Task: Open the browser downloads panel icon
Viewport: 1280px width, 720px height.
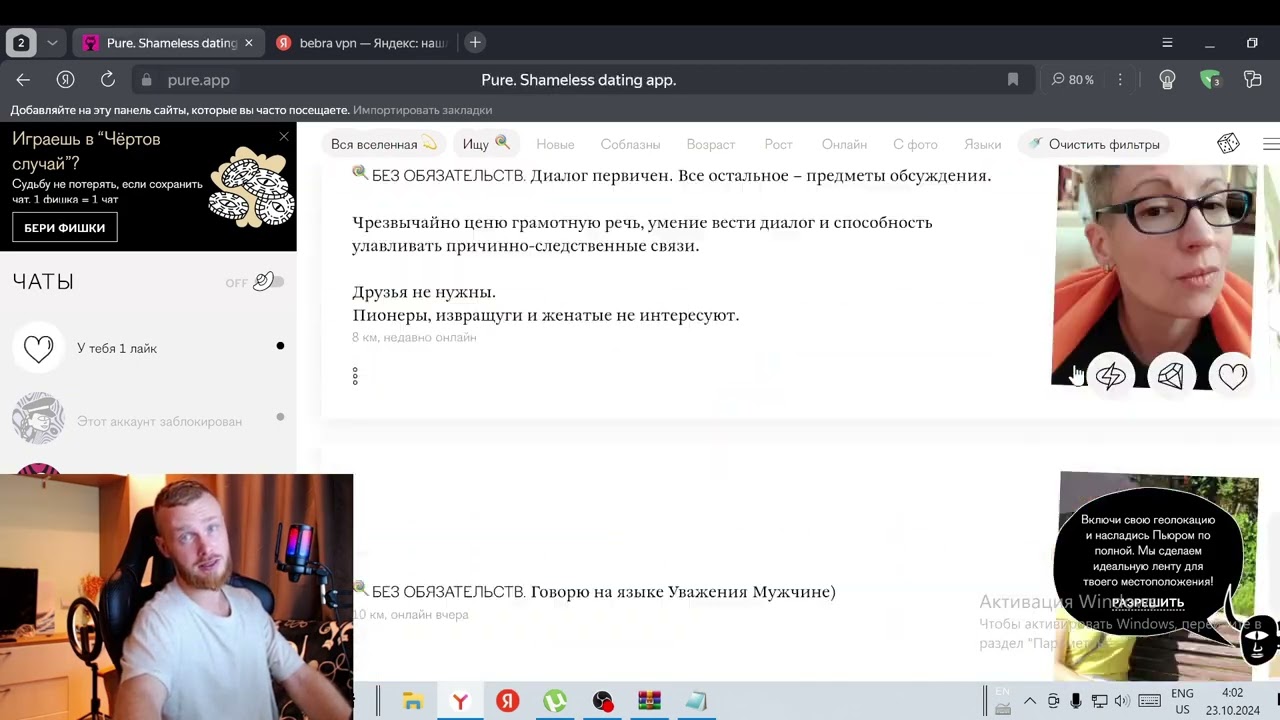Action: 1252,80
